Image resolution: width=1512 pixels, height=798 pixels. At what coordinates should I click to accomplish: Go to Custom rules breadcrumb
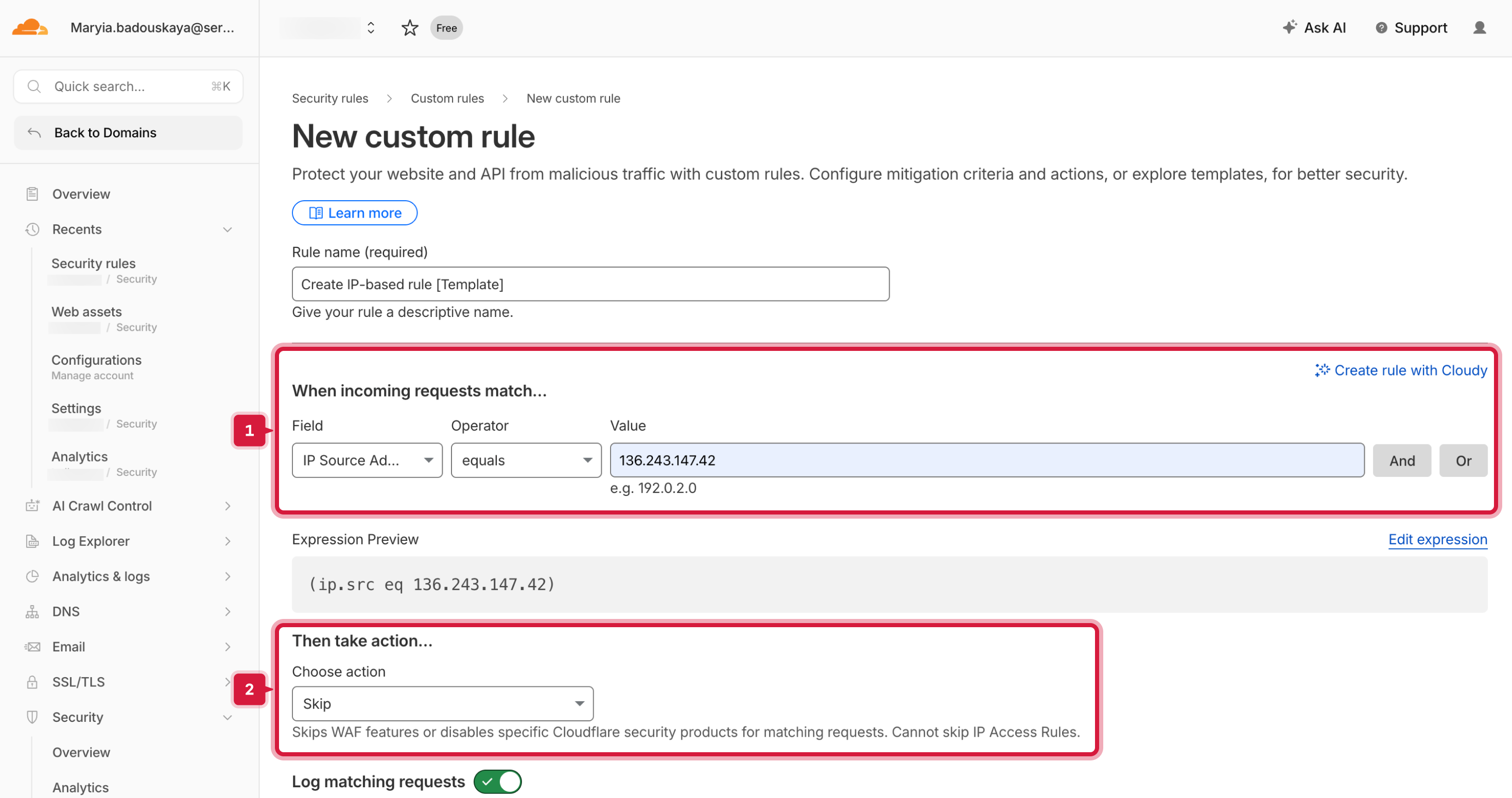pyautogui.click(x=447, y=99)
